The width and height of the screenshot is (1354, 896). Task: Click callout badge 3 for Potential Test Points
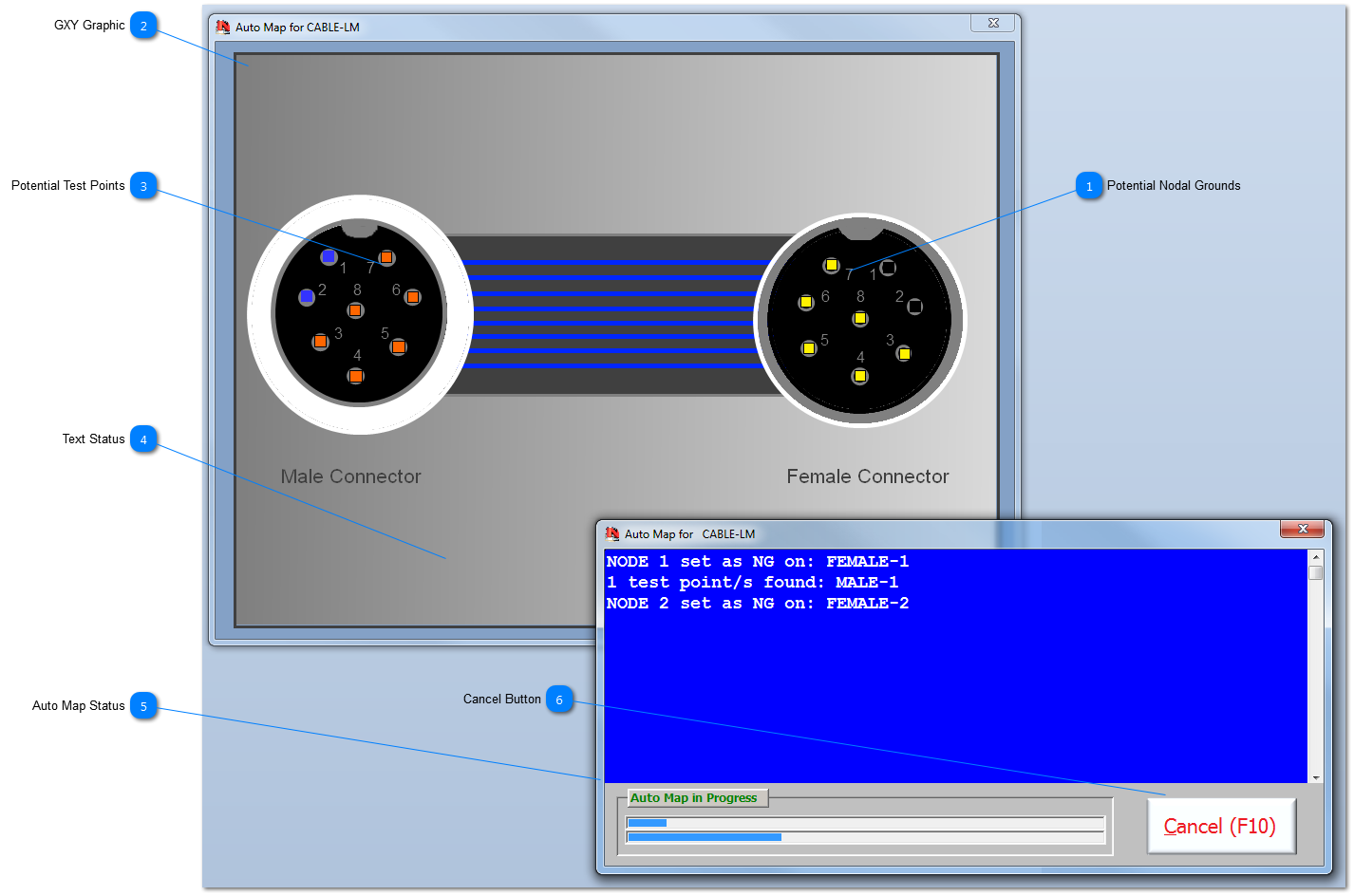[143, 186]
